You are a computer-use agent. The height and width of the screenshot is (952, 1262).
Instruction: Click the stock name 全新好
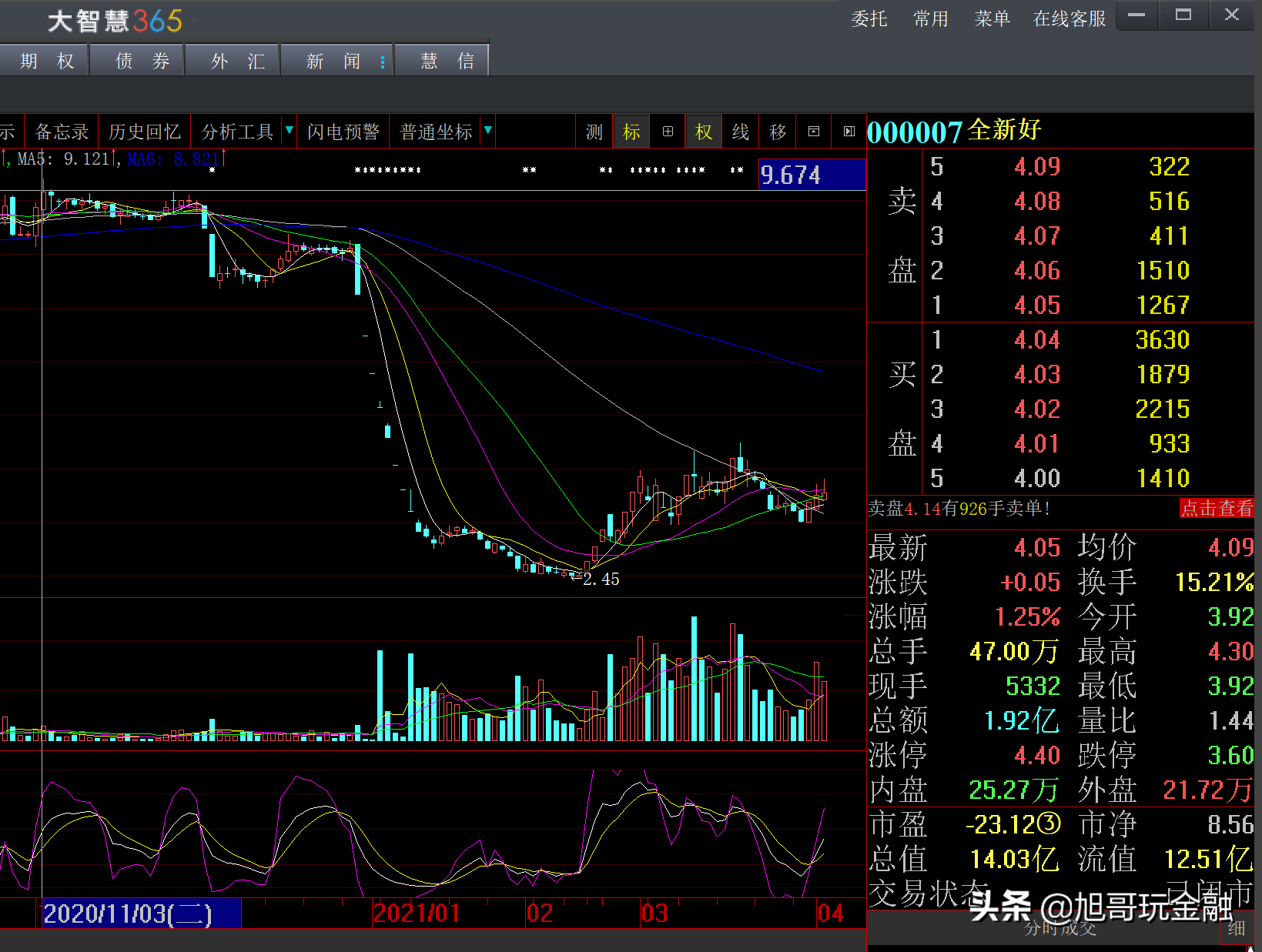click(x=1004, y=129)
